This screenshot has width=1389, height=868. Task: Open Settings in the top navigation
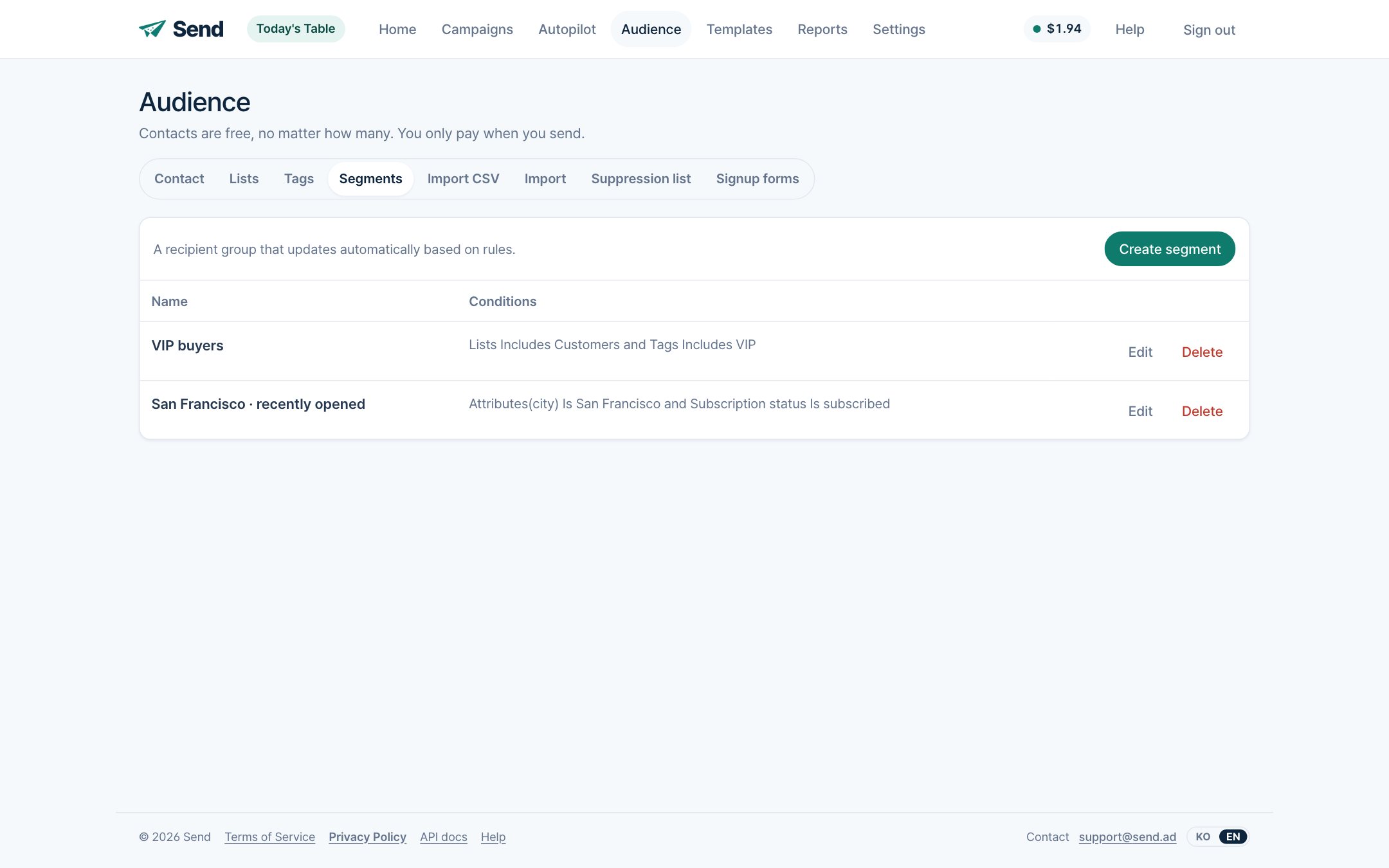click(x=899, y=30)
